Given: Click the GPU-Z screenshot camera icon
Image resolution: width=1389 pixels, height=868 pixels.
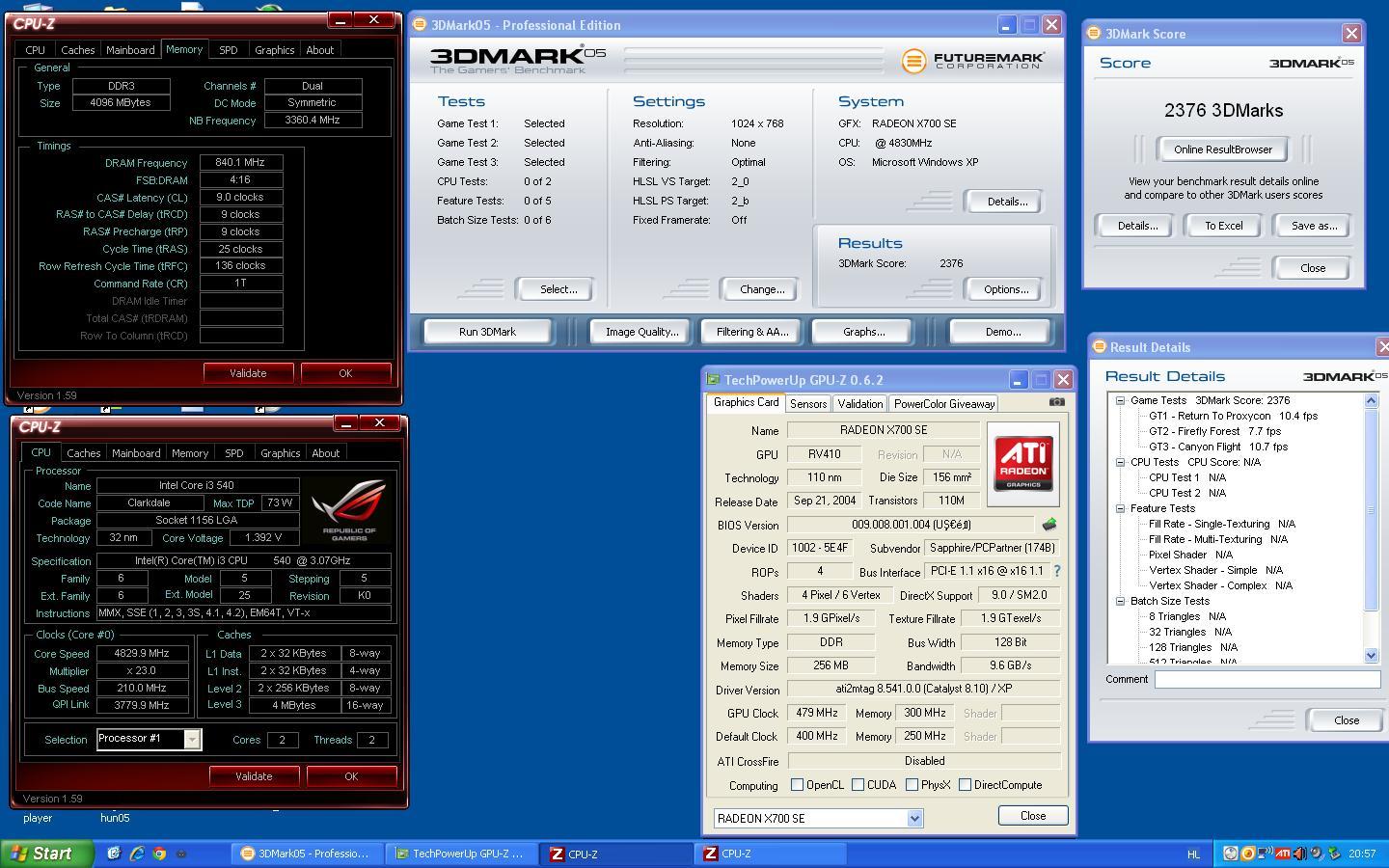Looking at the screenshot, I should [1057, 402].
